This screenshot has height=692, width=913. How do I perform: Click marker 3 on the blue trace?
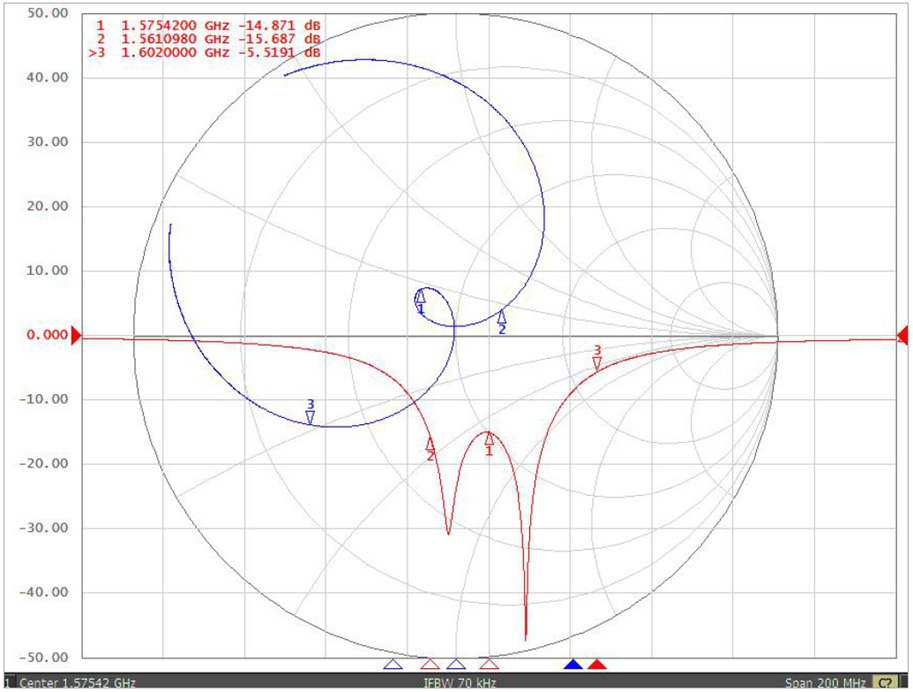[x=311, y=416]
